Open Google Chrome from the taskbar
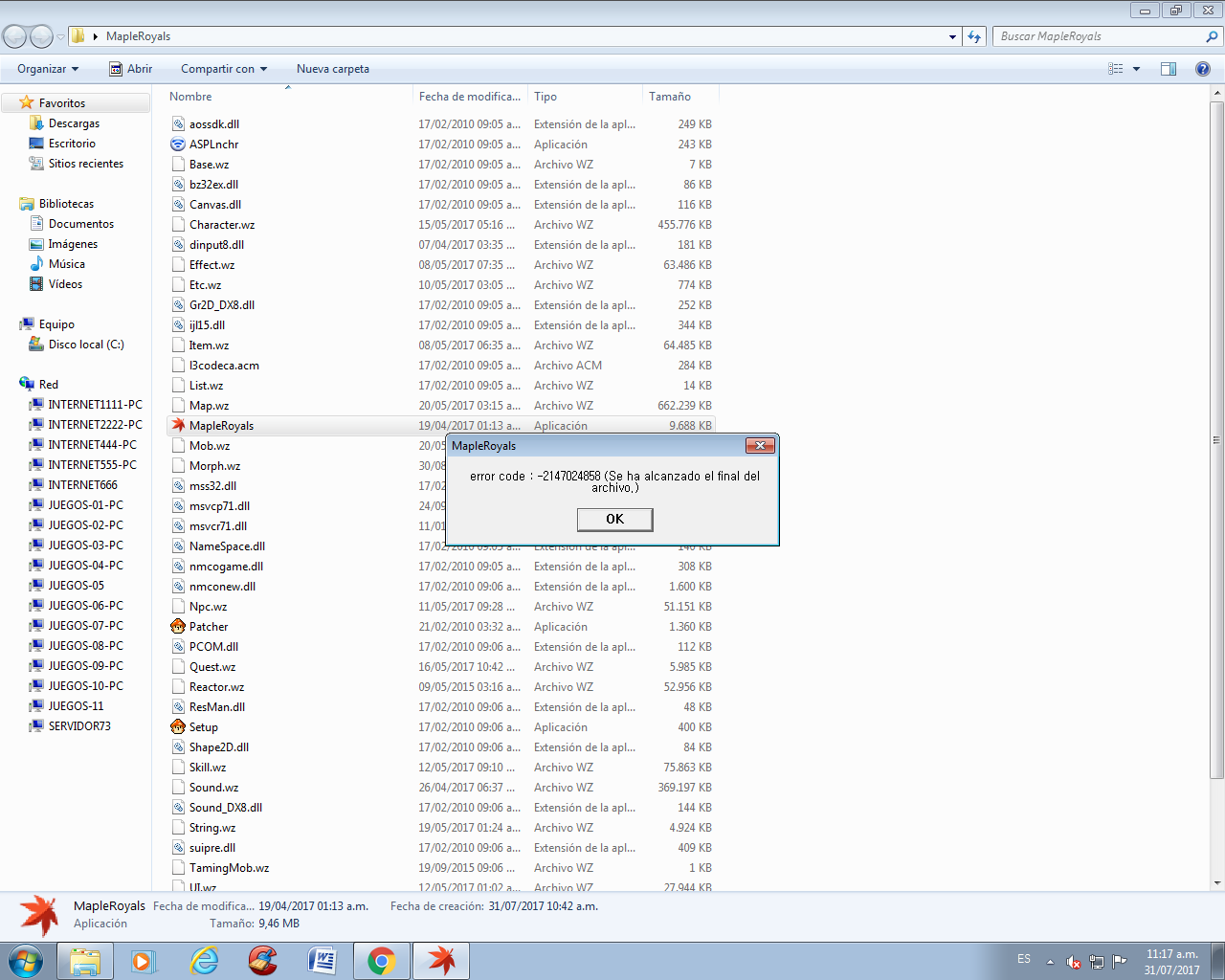Viewport: 1225px width, 980px height. tap(382, 961)
